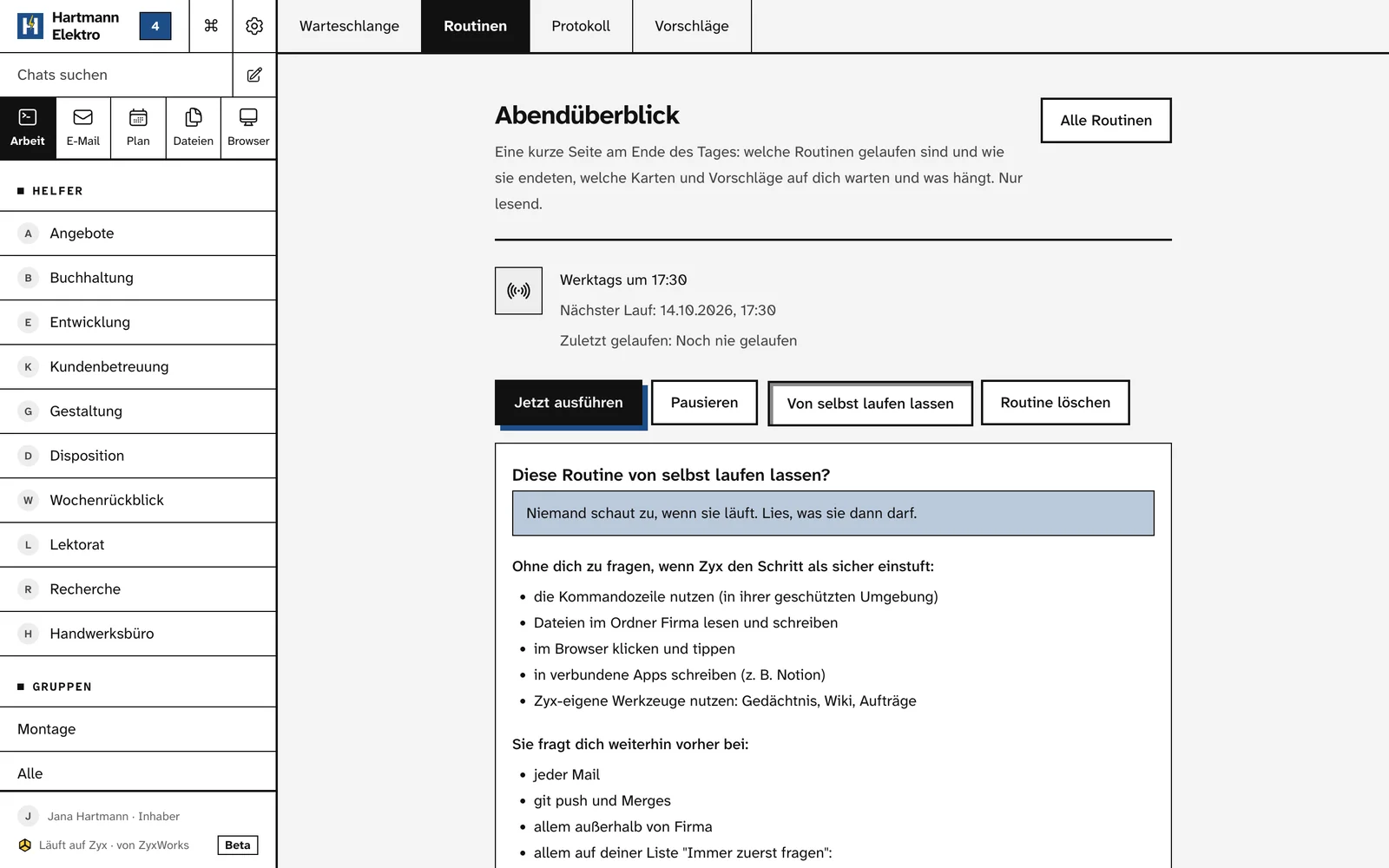Click Jetzt ausführen to run routine
Viewport: 1389px width, 868px height.
[569, 403]
